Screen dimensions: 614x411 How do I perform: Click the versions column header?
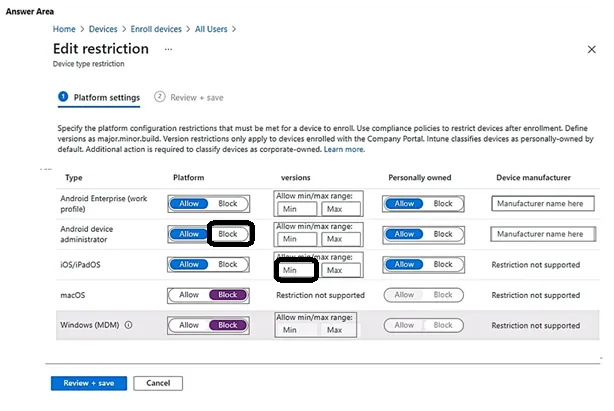point(296,178)
